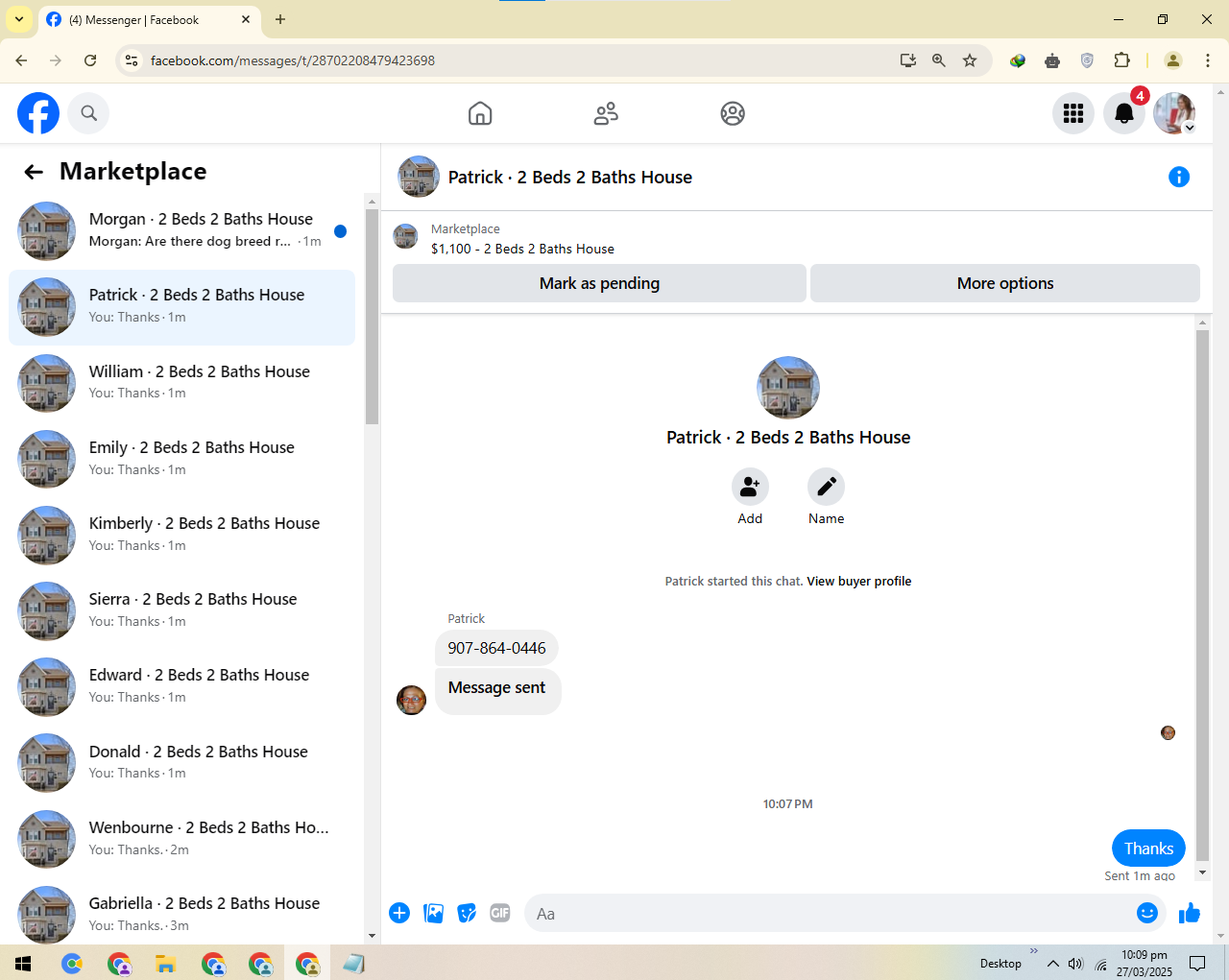The width and height of the screenshot is (1229, 980).
Task: Click the Thanks sent message bubble
Action: point(1148,849)
